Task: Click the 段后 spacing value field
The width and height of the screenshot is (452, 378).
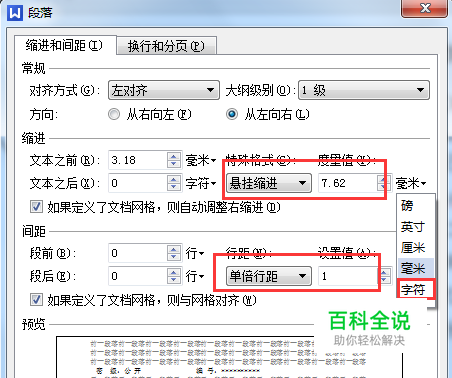Action: 137,276
